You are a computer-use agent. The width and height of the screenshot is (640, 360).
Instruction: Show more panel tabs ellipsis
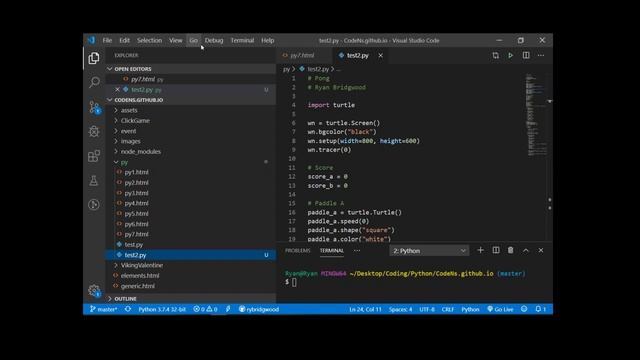(357, 251)
